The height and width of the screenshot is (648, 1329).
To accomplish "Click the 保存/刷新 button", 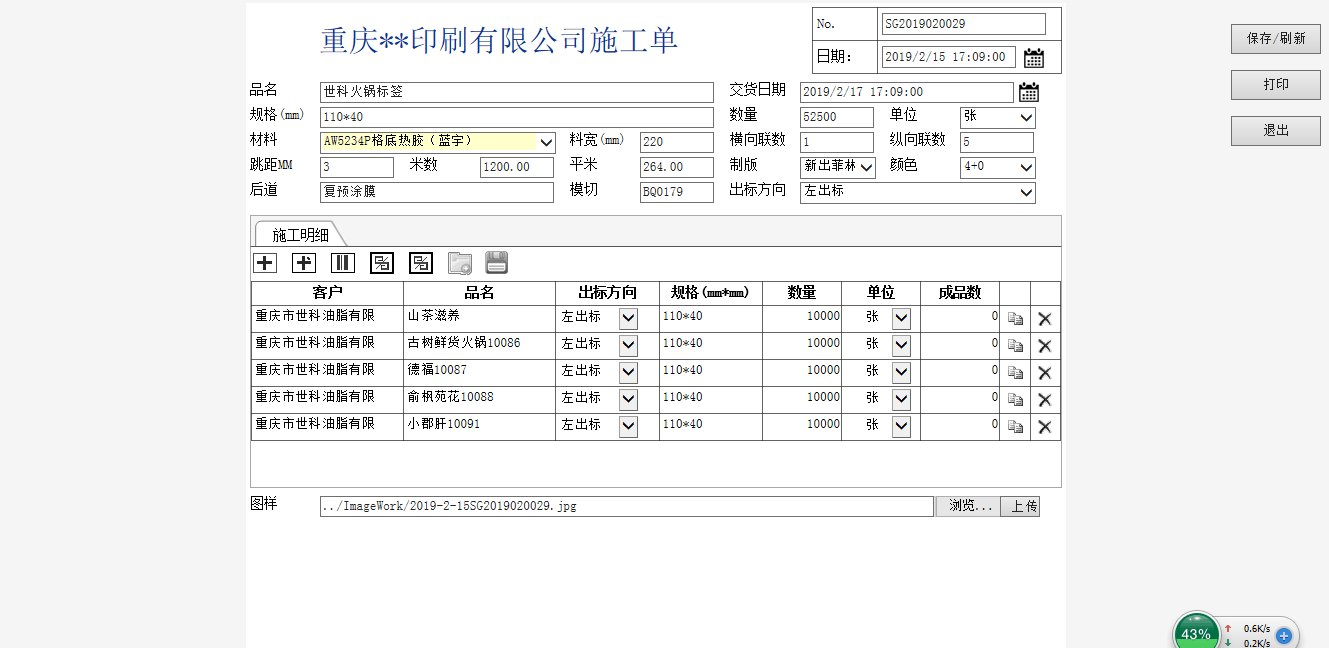I will tap(1275, 39).
